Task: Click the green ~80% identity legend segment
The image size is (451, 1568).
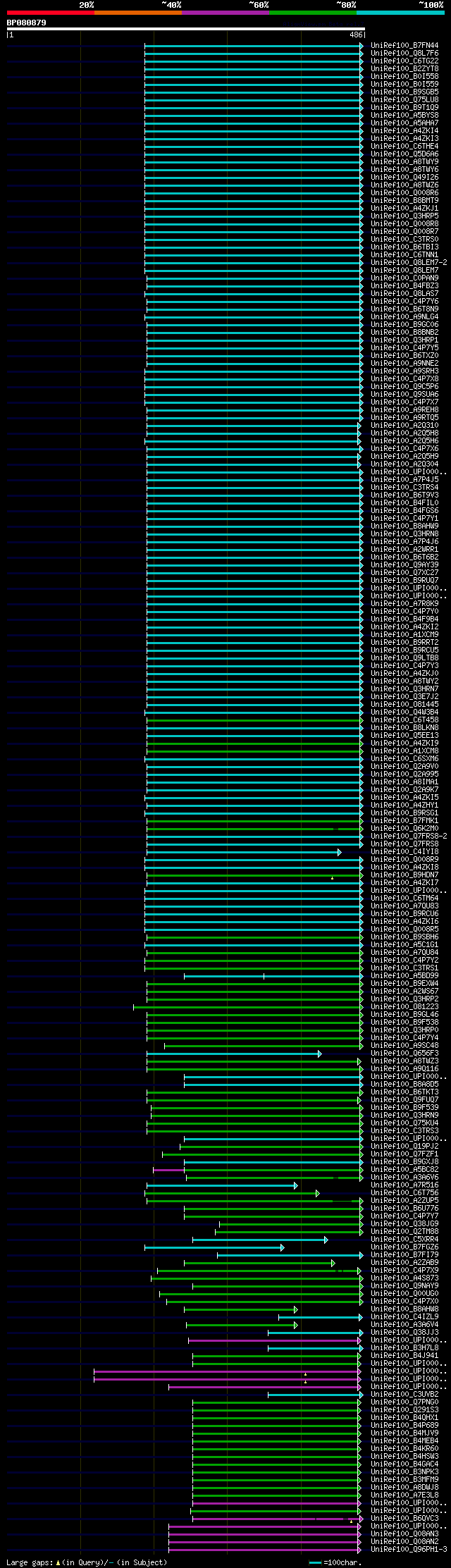Action: 313,13
